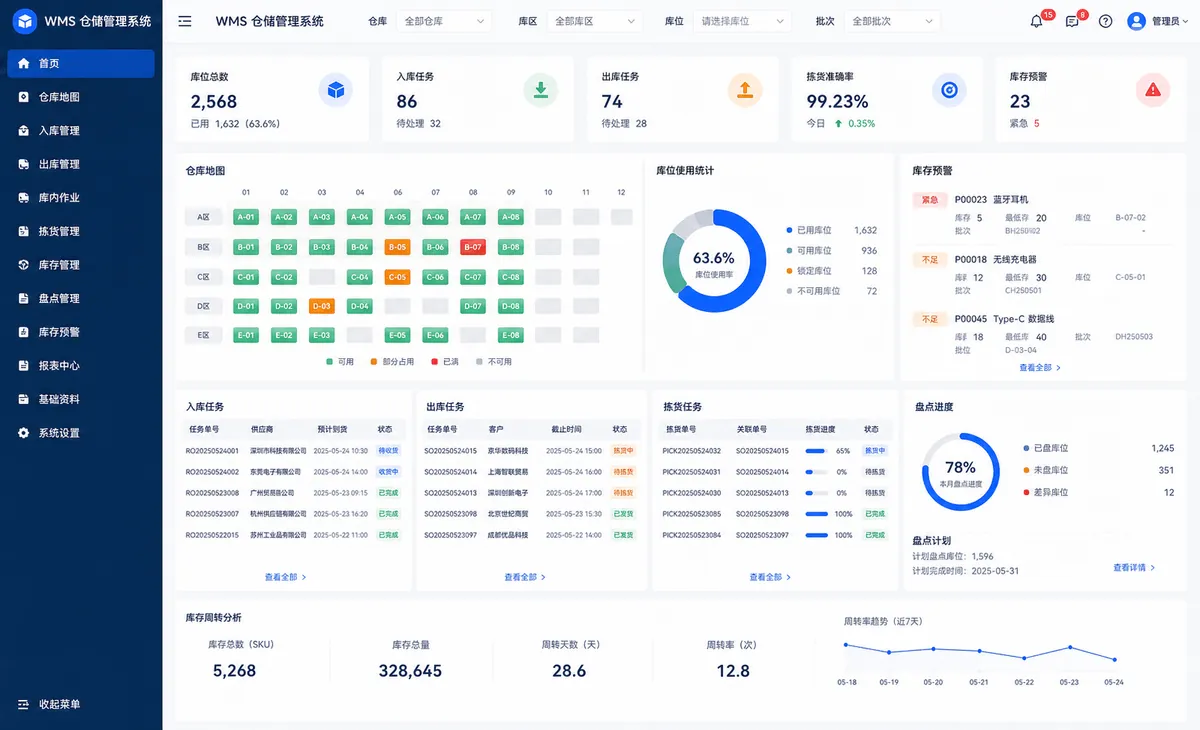
Task: Click the target icon in 拣货准确率 card
Action: click(x=949, y=90)
